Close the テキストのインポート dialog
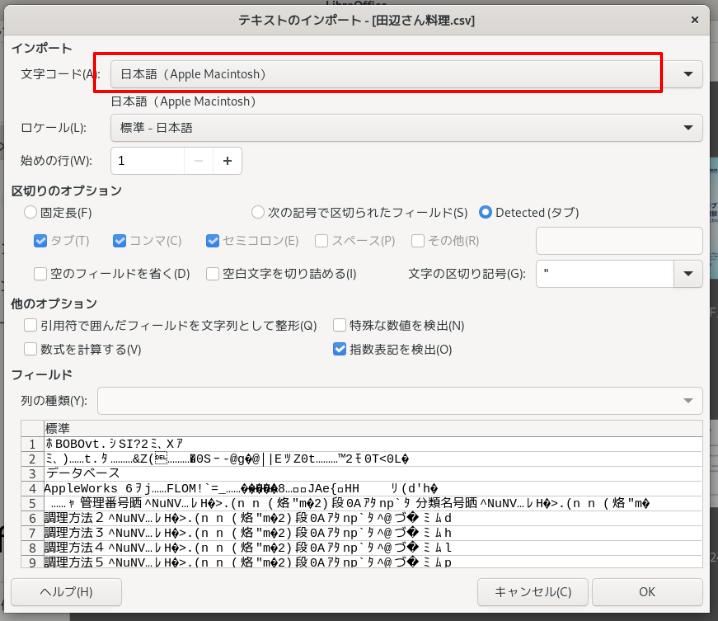Image resolution: width=718 pixels, height=621 pixels. pos(695,20)
